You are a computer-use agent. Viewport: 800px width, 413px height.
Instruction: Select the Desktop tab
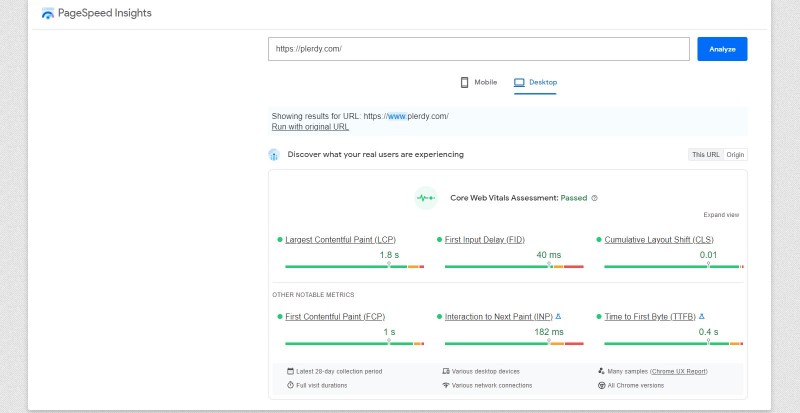[535, 82]
